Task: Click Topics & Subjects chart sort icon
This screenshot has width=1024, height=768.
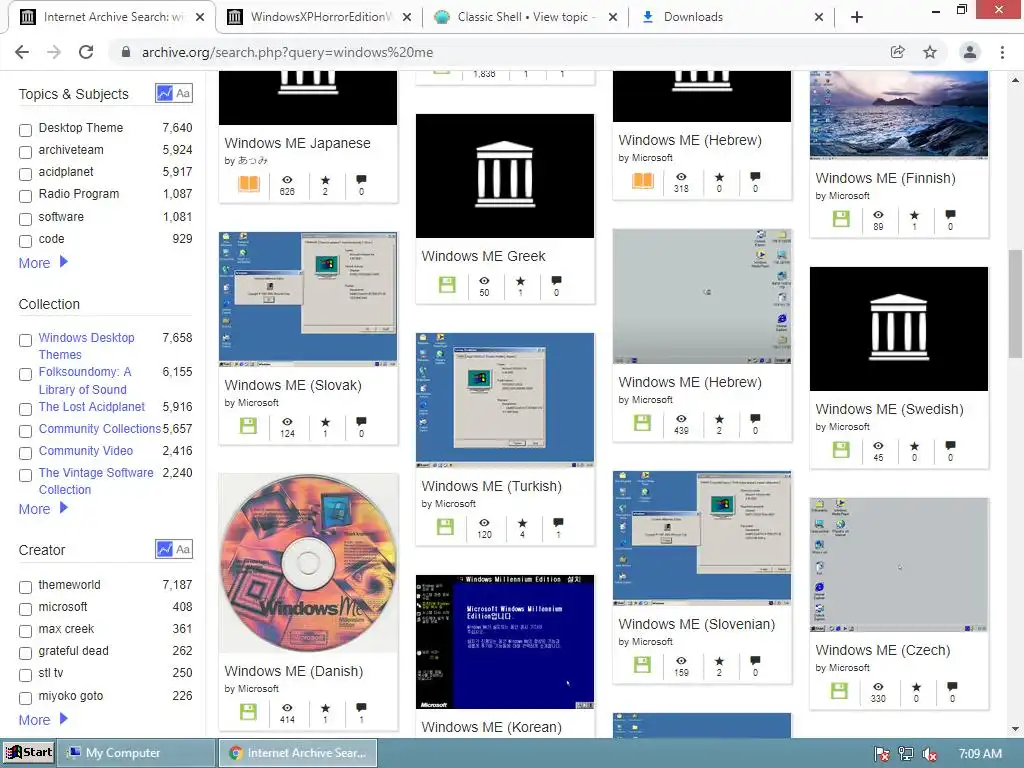Action: [164, 93]
